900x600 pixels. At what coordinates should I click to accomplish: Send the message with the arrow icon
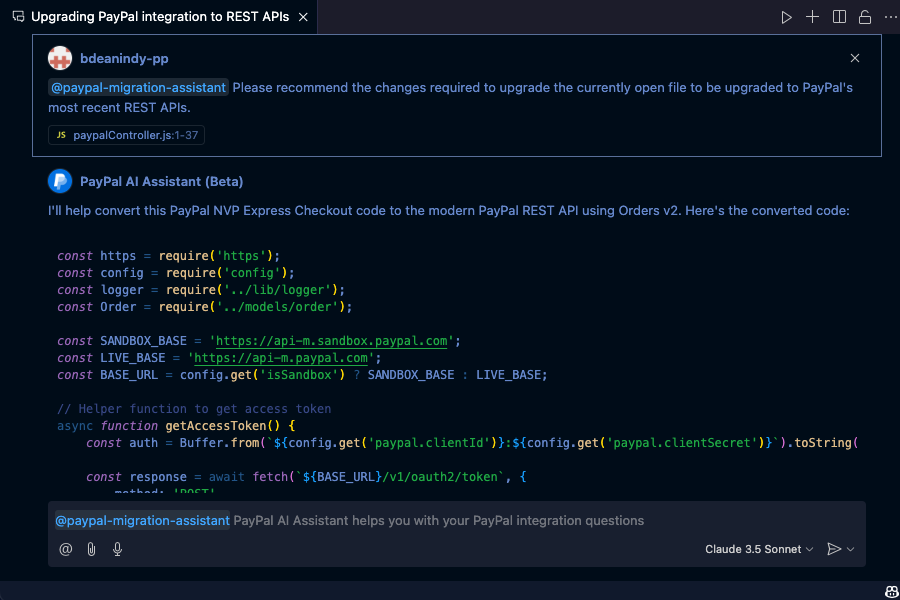(834, 548)
